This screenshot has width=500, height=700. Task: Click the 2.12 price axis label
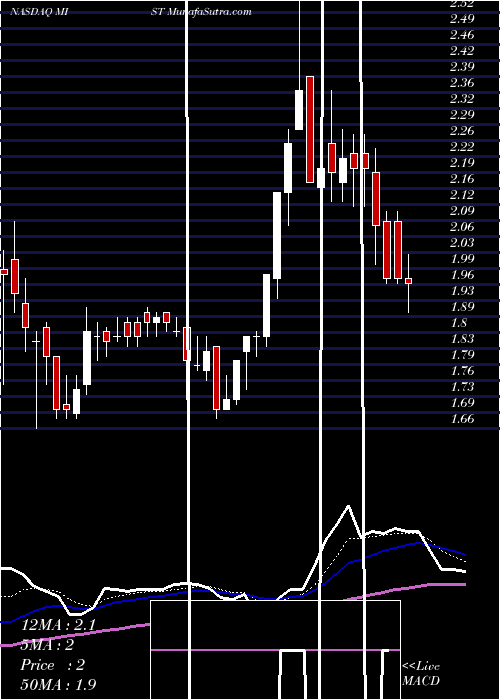[x=462, y=195]
